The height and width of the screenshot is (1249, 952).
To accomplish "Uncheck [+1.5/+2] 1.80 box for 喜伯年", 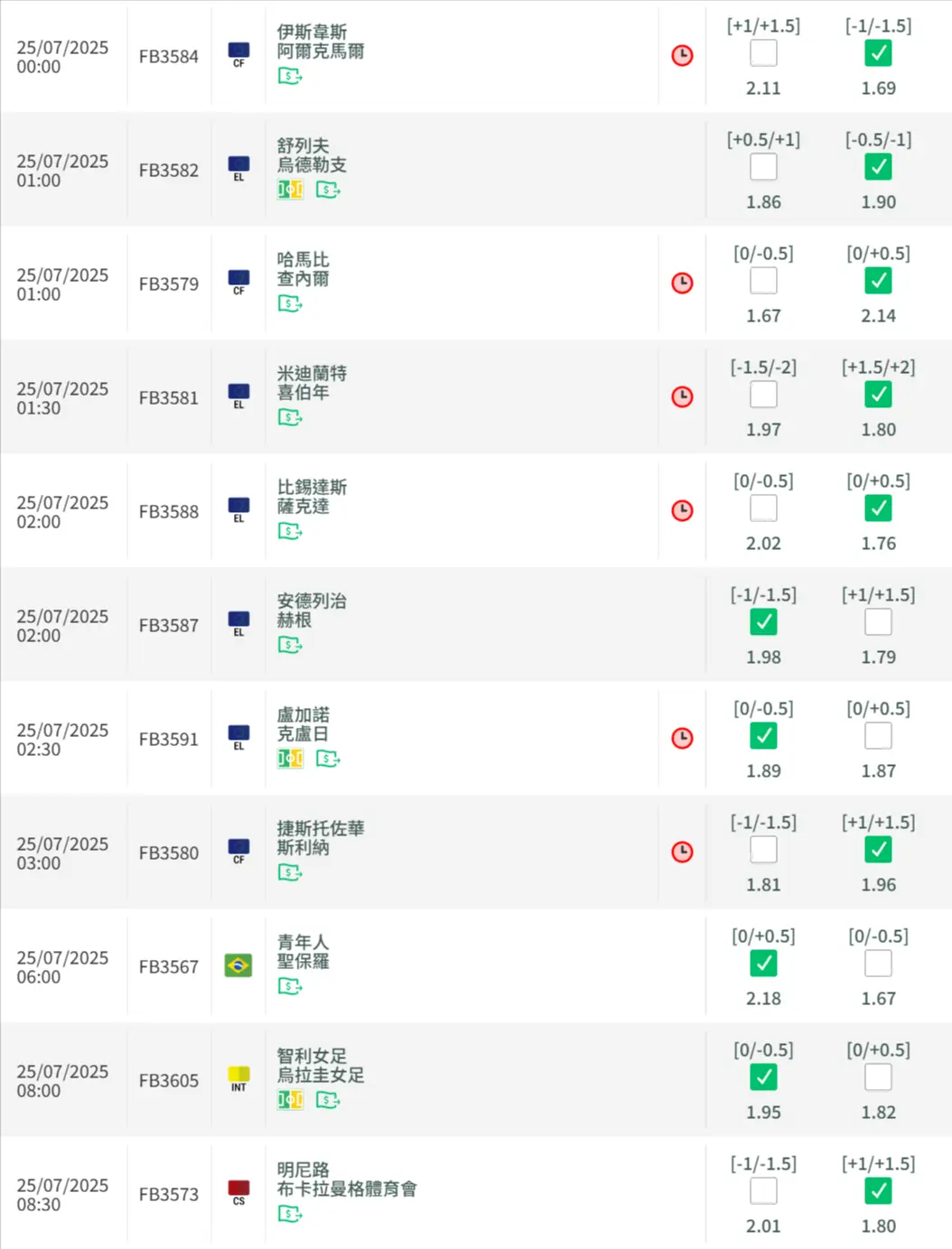I will pos(878,395).
